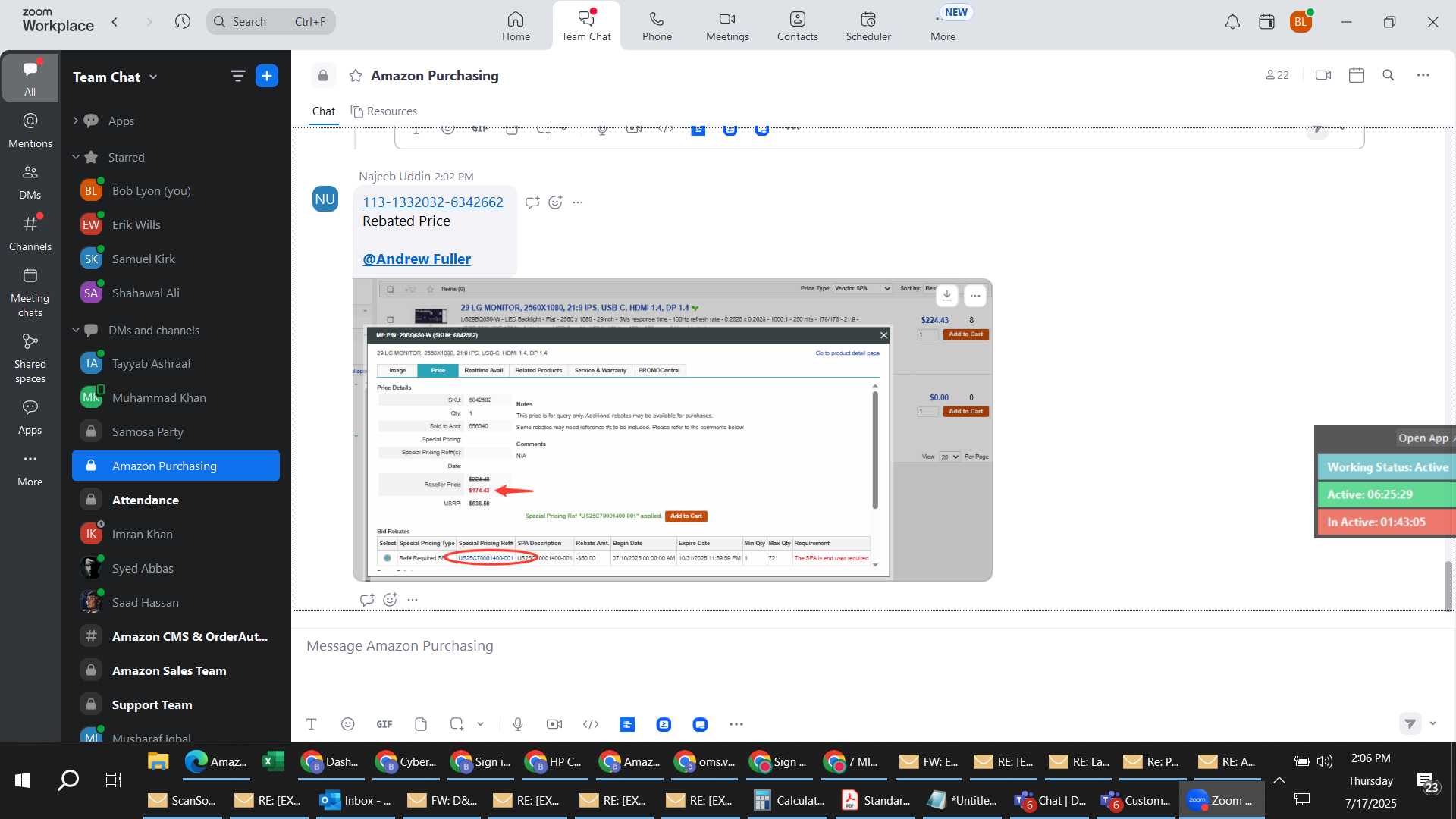Screen dimensions: 1456x819
Task: Open Excel from the taskbar
Action: point(272,762)
